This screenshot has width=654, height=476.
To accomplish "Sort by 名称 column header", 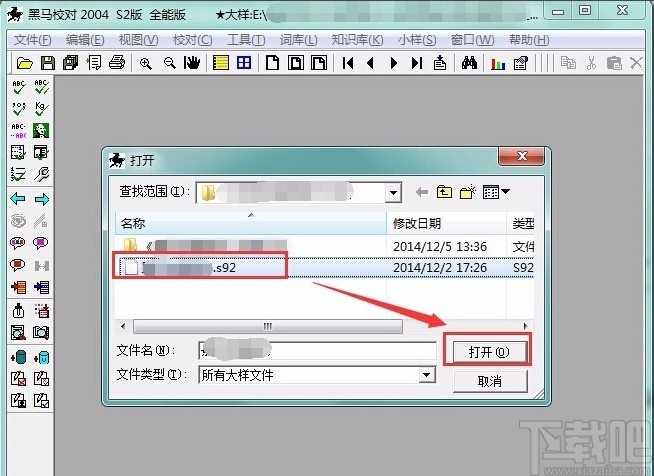I will click(251, 224).
